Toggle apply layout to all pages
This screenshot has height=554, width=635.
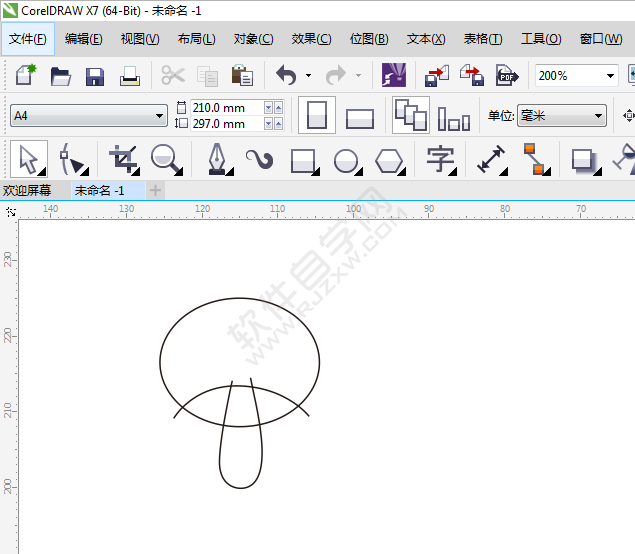coord(410,116)
